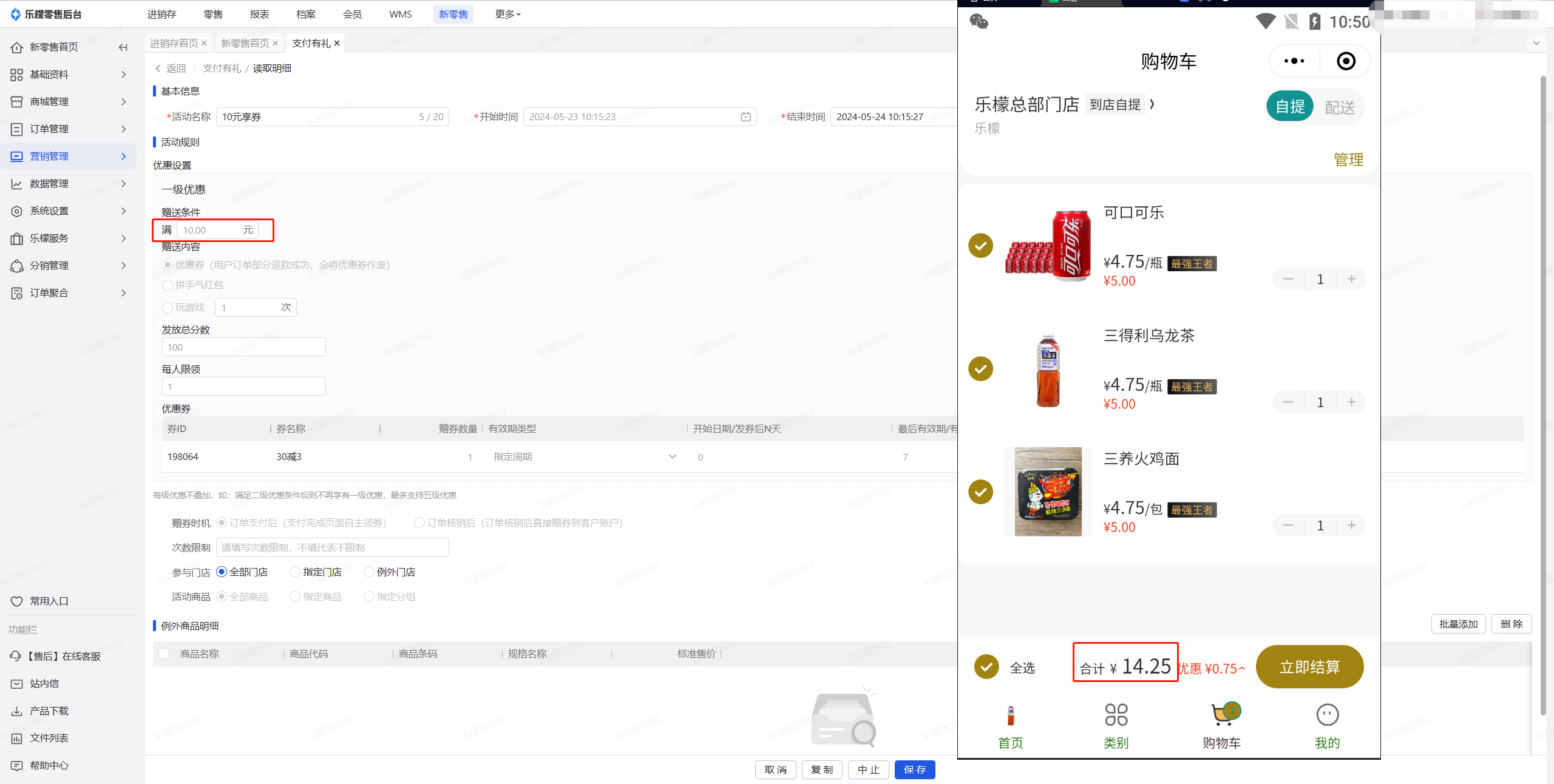Click the 商城管理 shop icon
1554x784 pixels.
coord(17,101)
